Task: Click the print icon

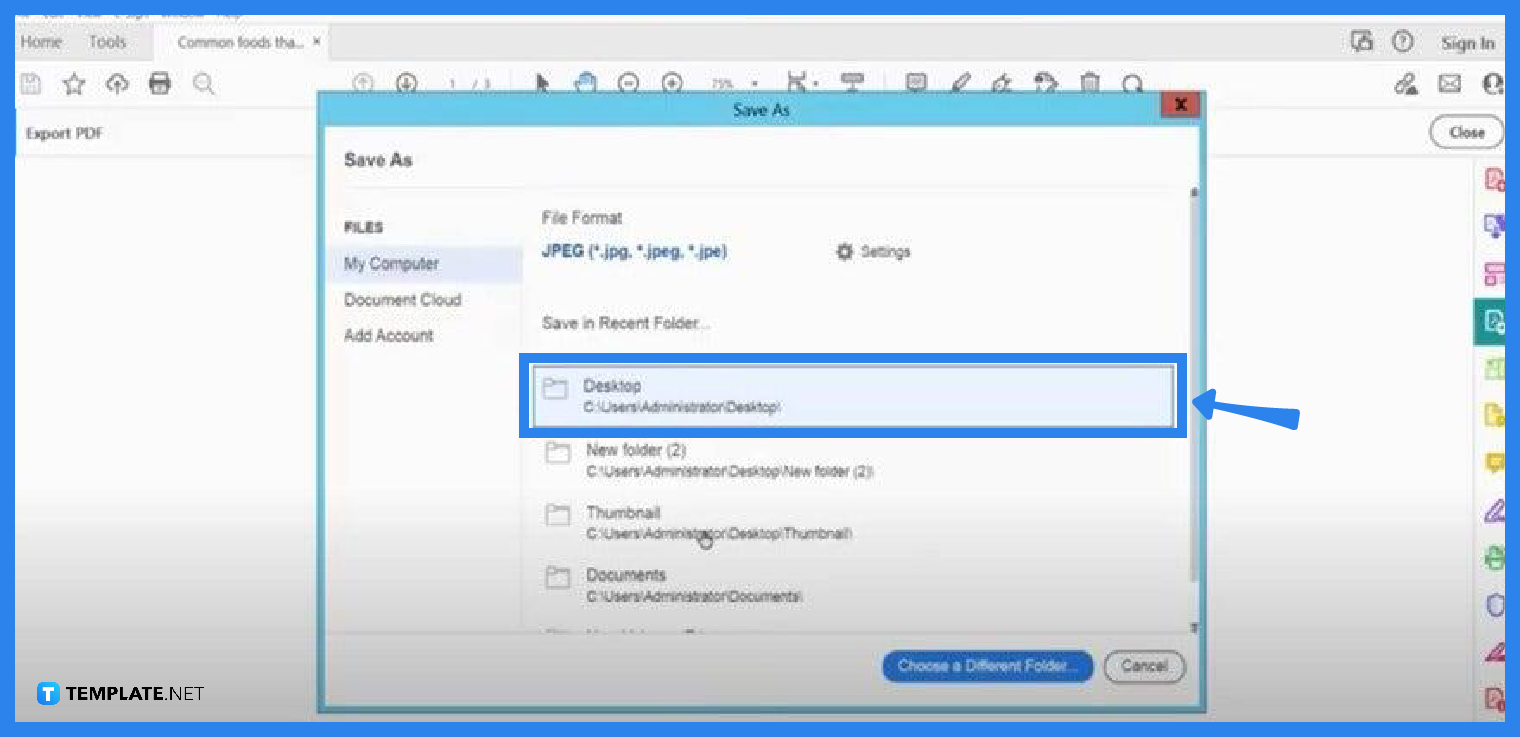Action: pos(160,84)
